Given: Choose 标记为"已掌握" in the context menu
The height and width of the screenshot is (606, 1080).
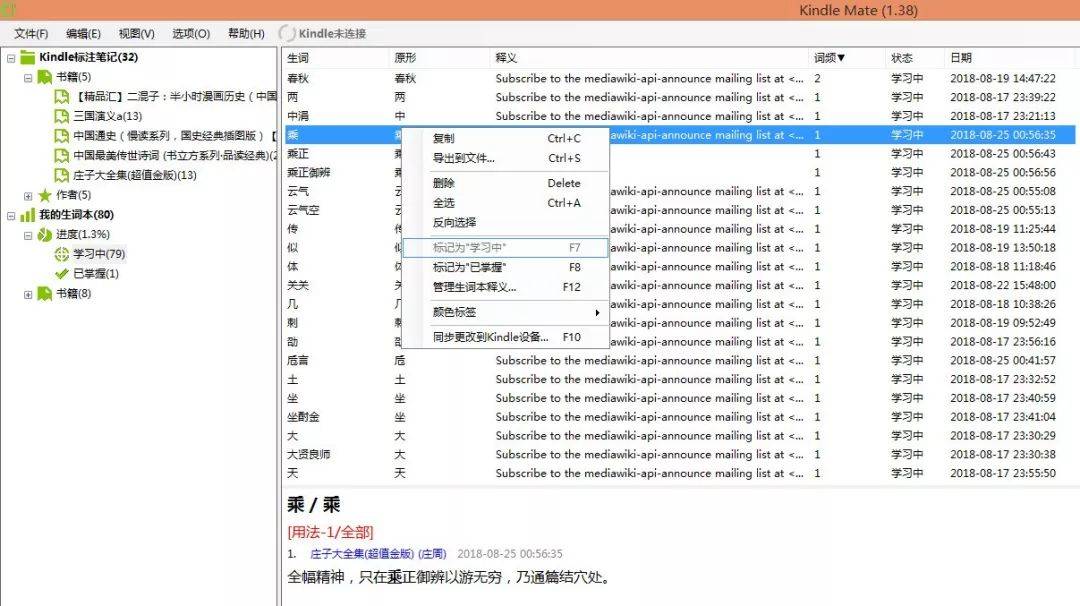Looking at the screenshot, I should (x=506, y=267).
